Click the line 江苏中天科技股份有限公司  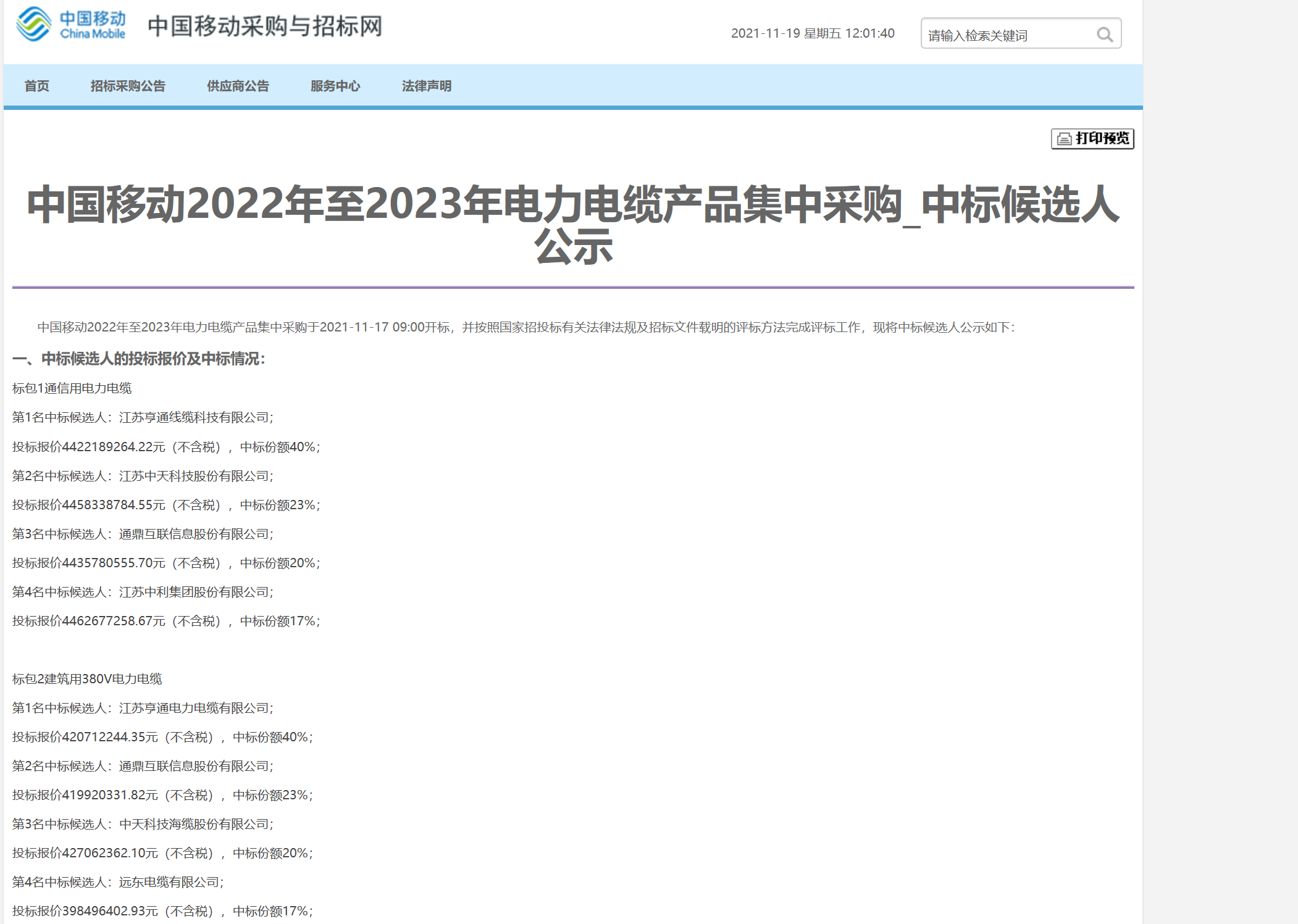143,476
